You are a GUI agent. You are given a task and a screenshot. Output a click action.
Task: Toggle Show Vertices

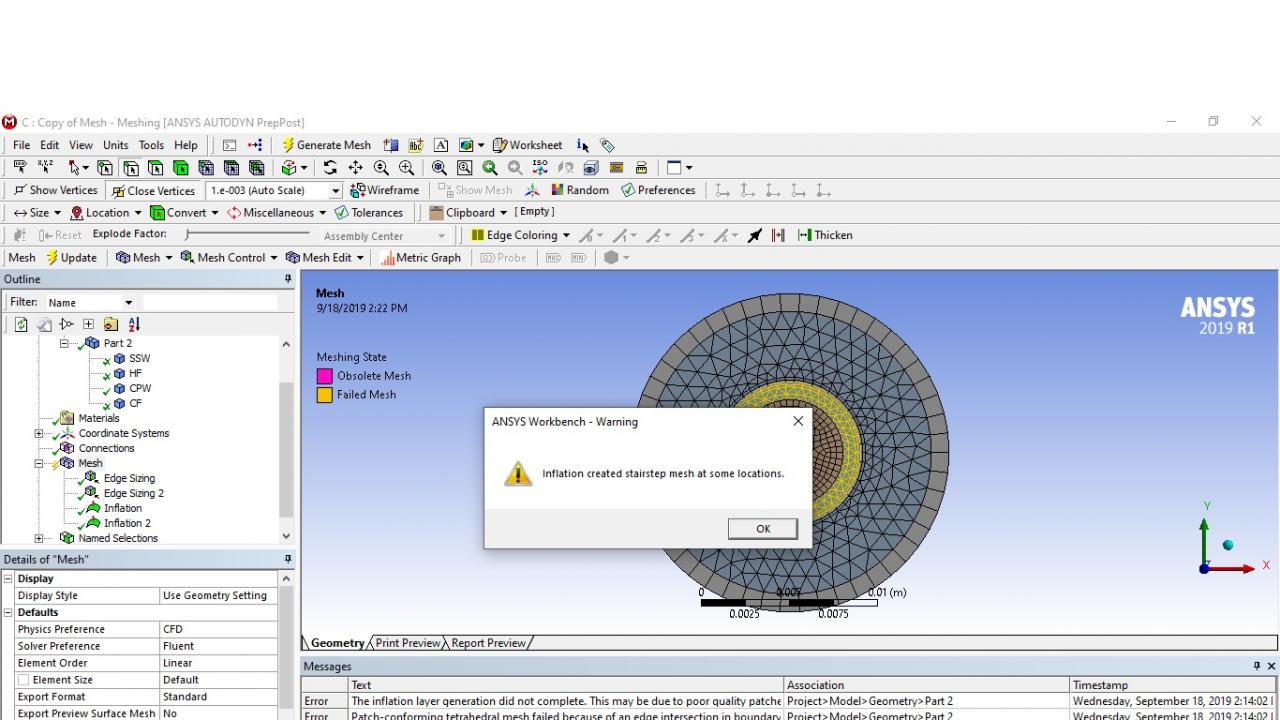coord(55,190)
